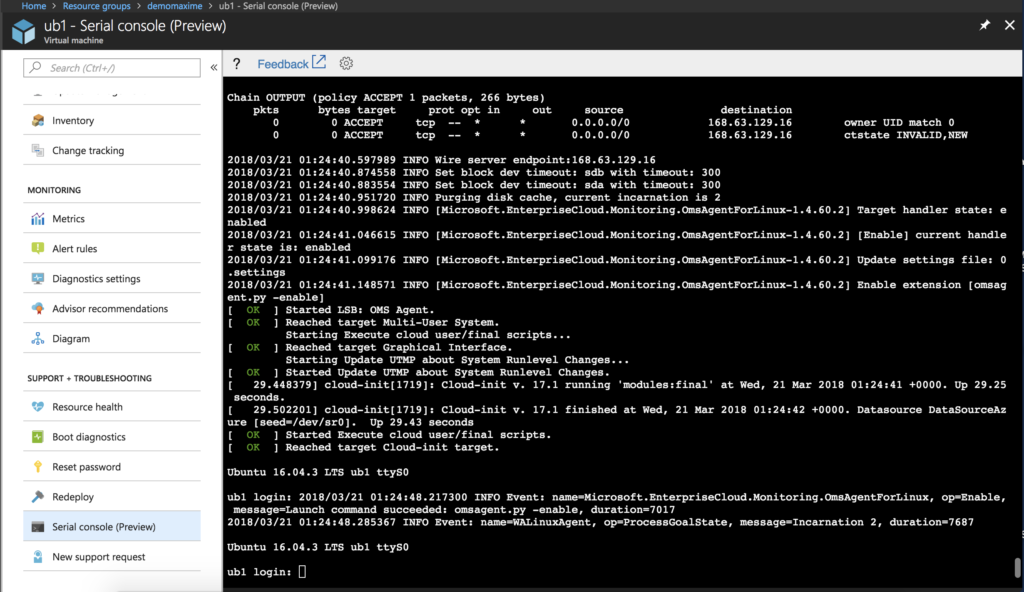
Task: Open Redeploy from the troubleshooting section
Action: pyautogui.click(x=73, y=497)
